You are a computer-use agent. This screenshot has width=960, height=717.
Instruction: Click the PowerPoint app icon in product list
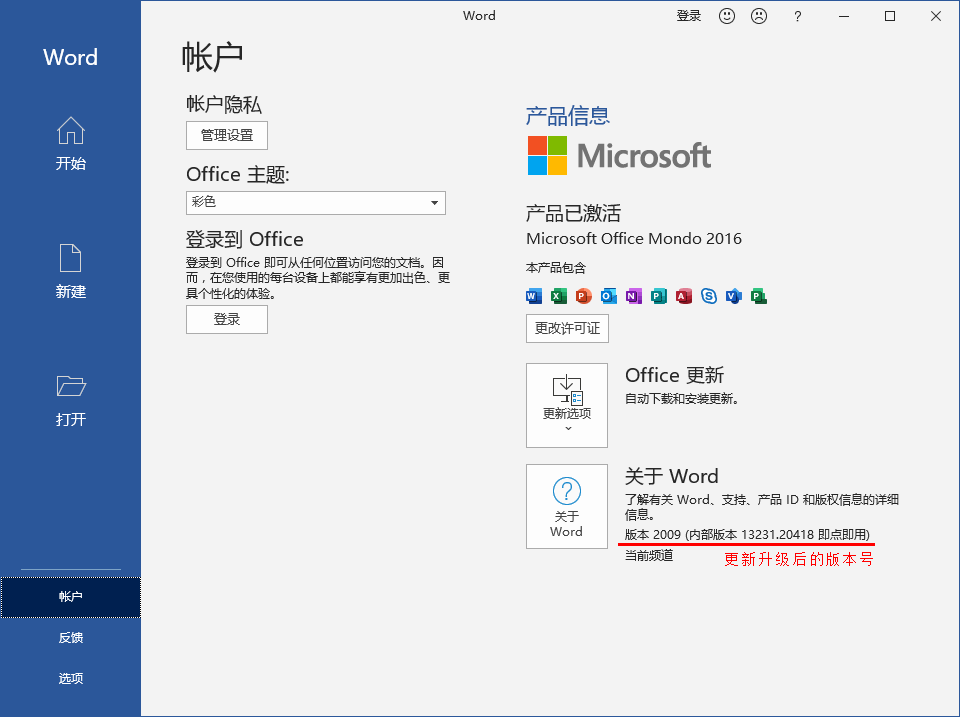tap(583, 296)
